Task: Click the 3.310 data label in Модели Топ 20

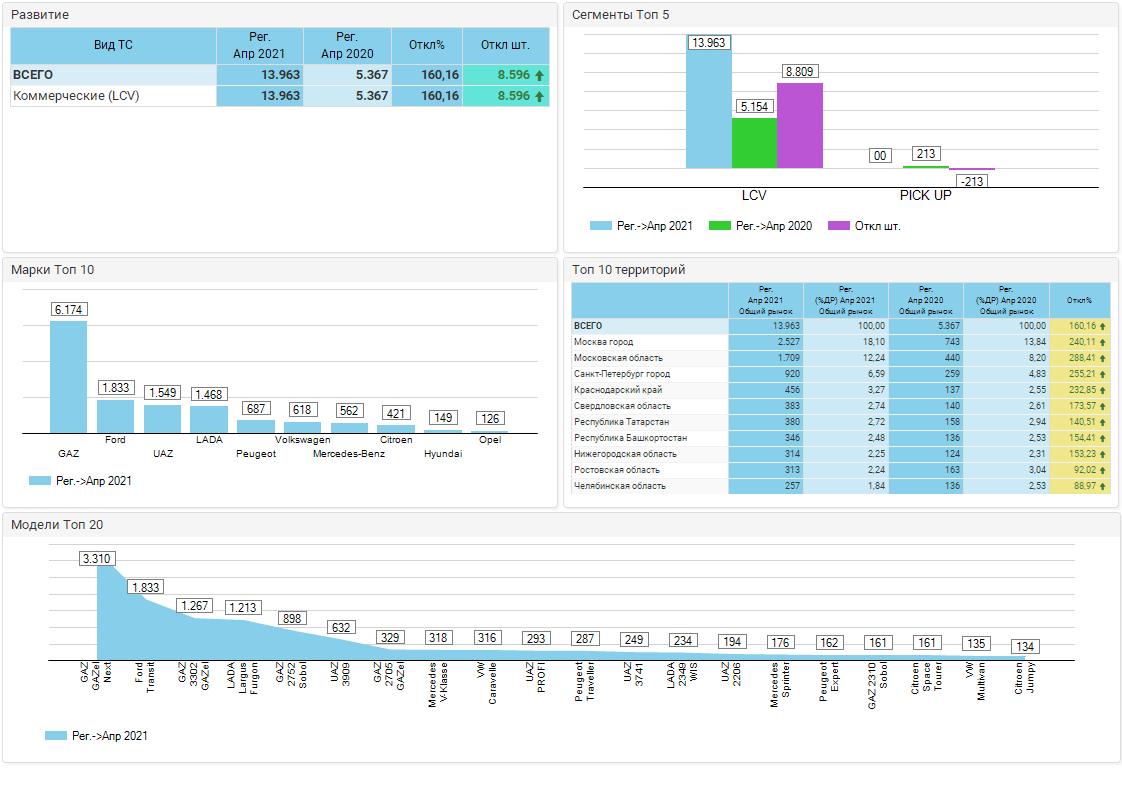Action: pyautogui.click(x=97, y=558)
